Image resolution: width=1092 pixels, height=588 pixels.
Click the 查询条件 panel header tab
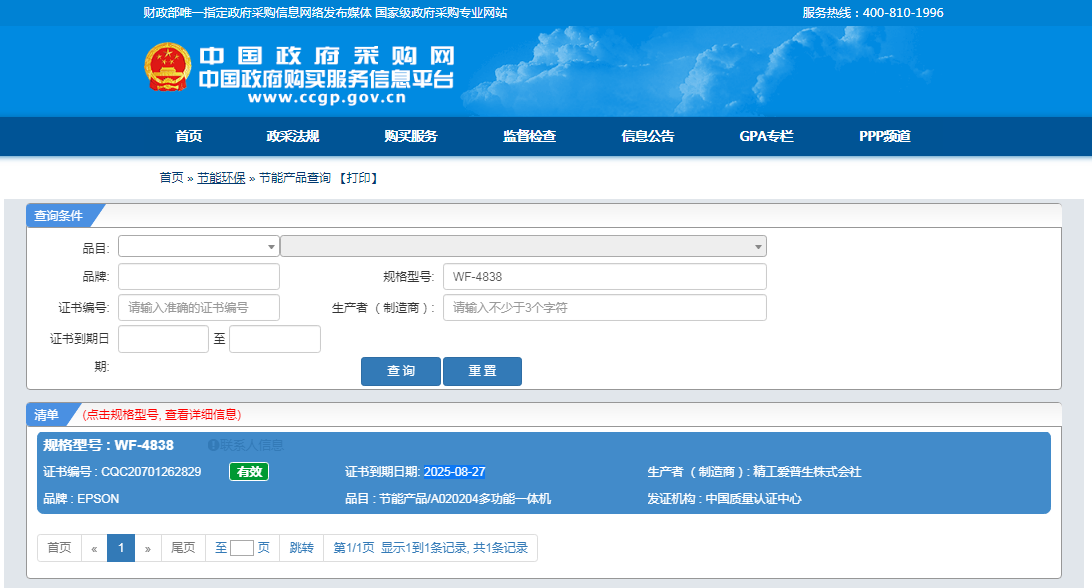(x=58, y=216)
